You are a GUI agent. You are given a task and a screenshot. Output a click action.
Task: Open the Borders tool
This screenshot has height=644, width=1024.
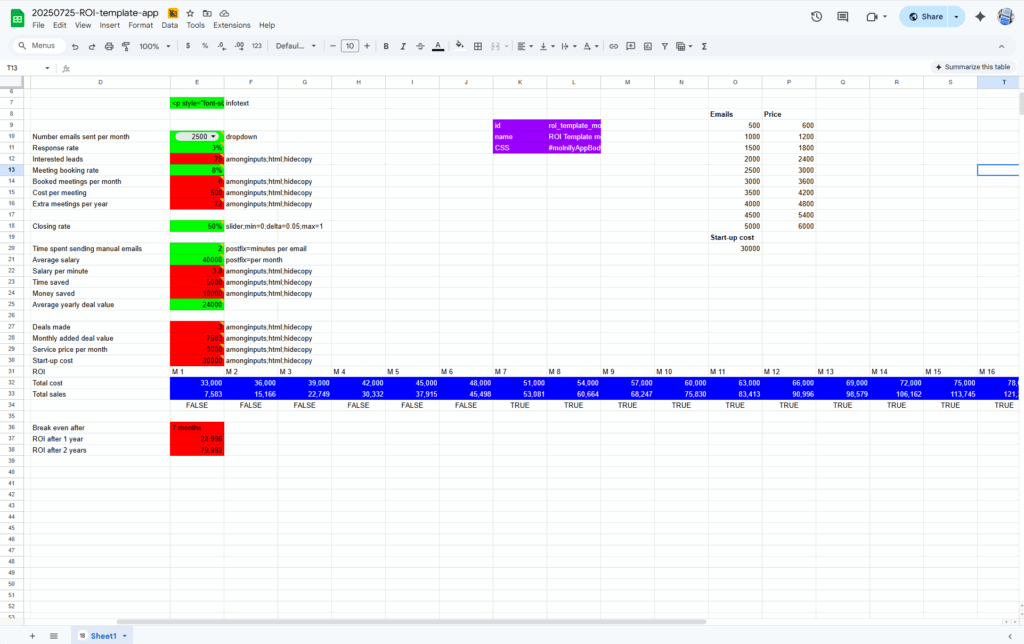coord(478,46)
